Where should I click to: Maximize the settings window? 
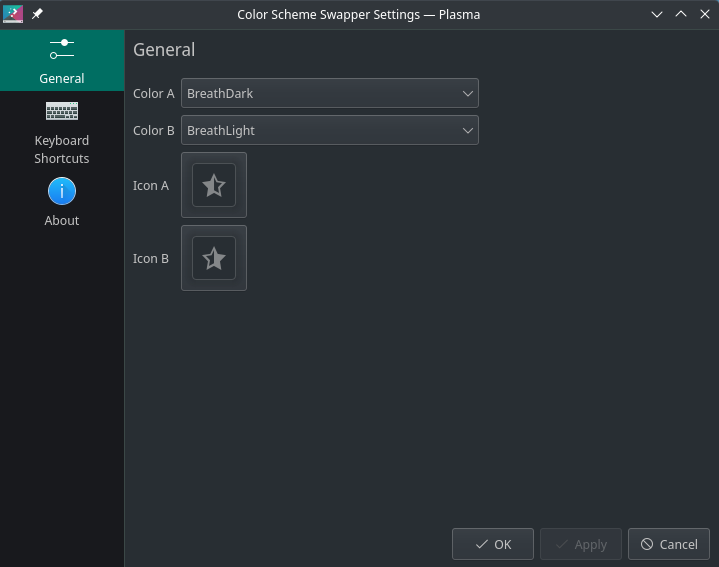pos(681,14)
